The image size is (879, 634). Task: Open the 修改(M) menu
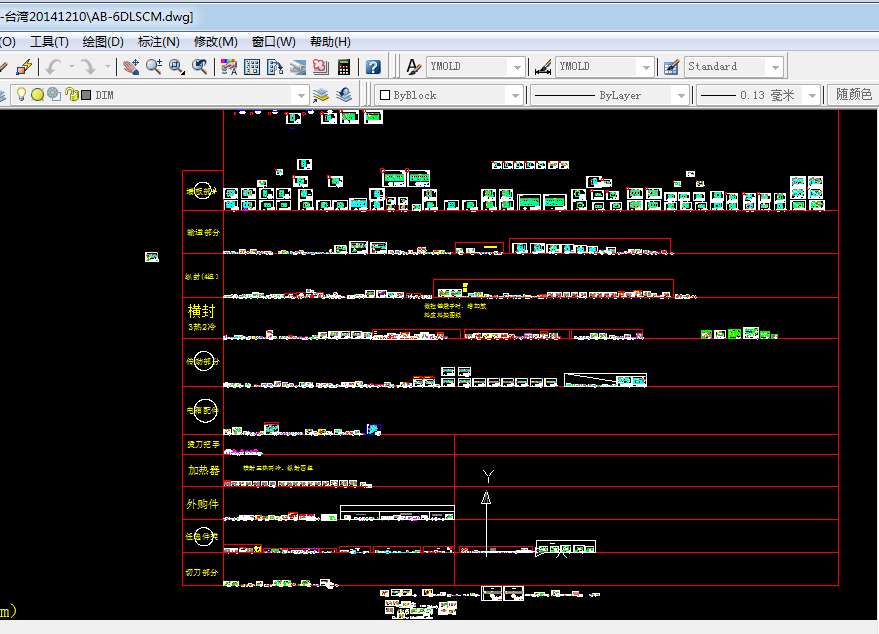(x=215, y=41)
